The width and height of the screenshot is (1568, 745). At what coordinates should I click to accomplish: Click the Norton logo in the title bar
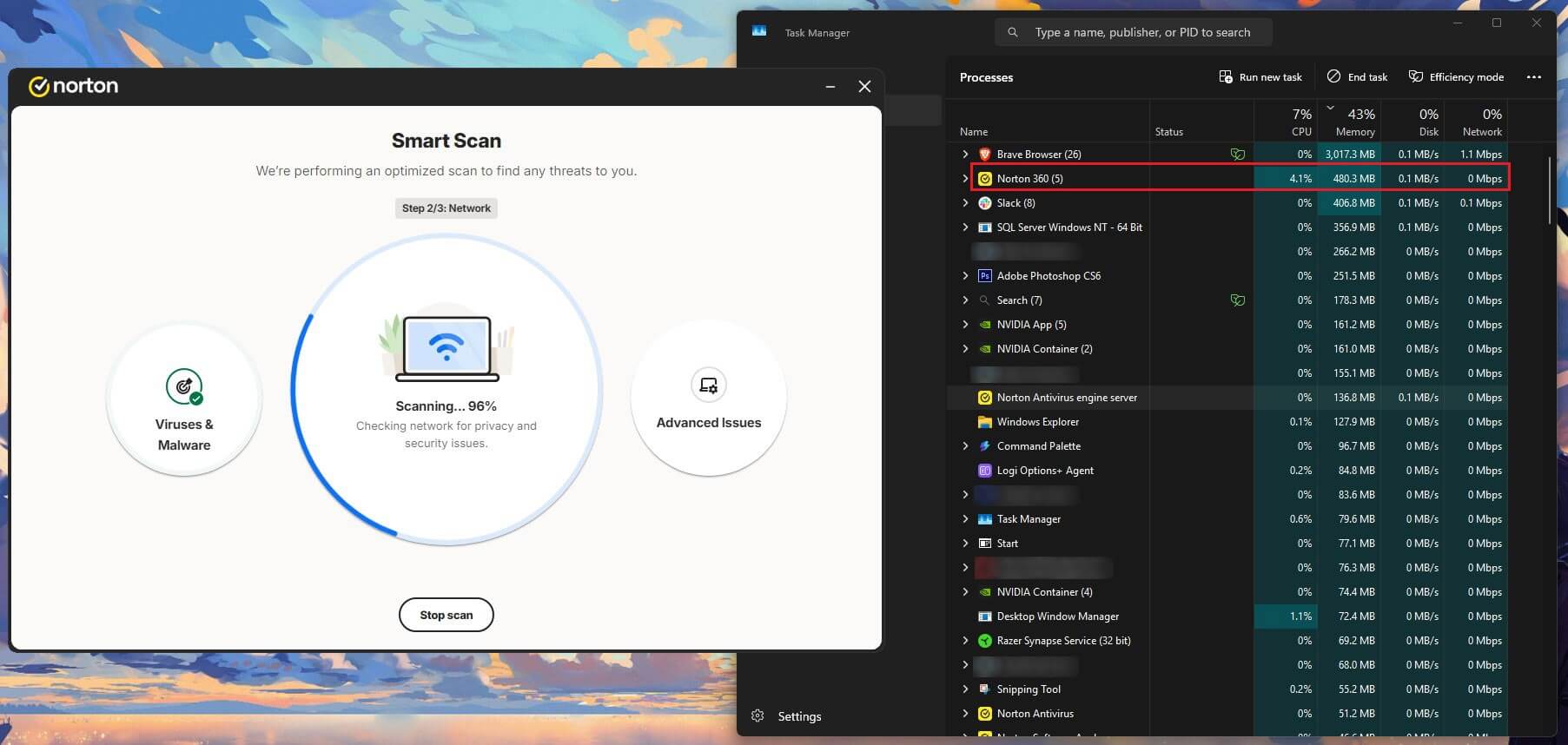pyautogui.click(x=73, y=86)
